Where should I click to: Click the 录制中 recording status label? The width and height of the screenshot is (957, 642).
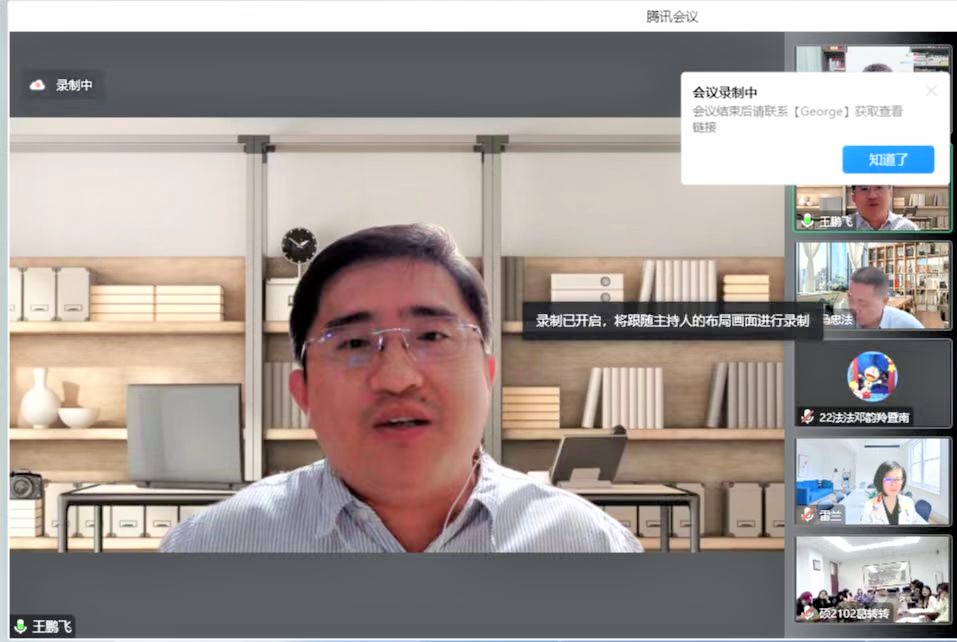[74, 85]
